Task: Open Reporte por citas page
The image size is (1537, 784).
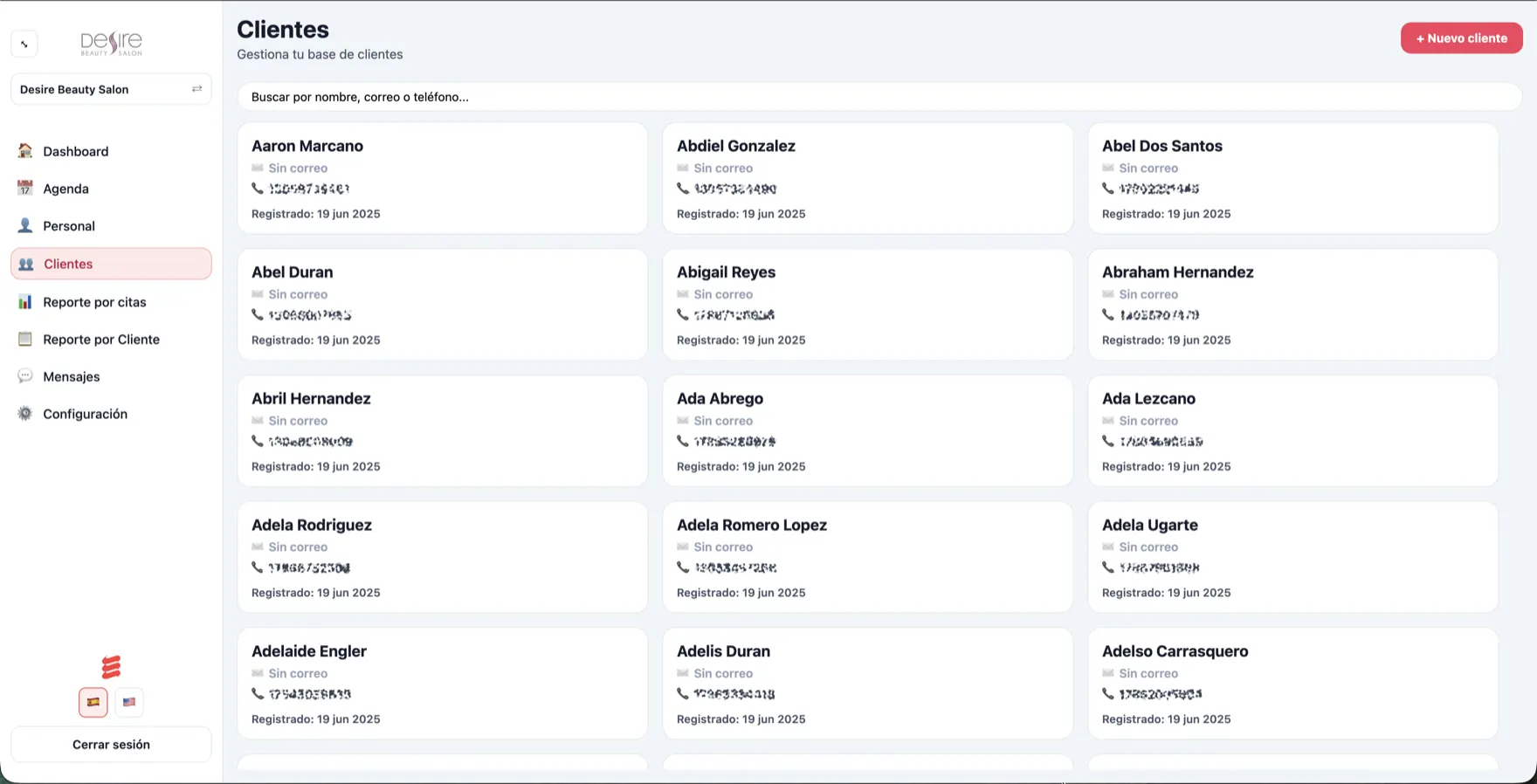Action: coord(111,302)
